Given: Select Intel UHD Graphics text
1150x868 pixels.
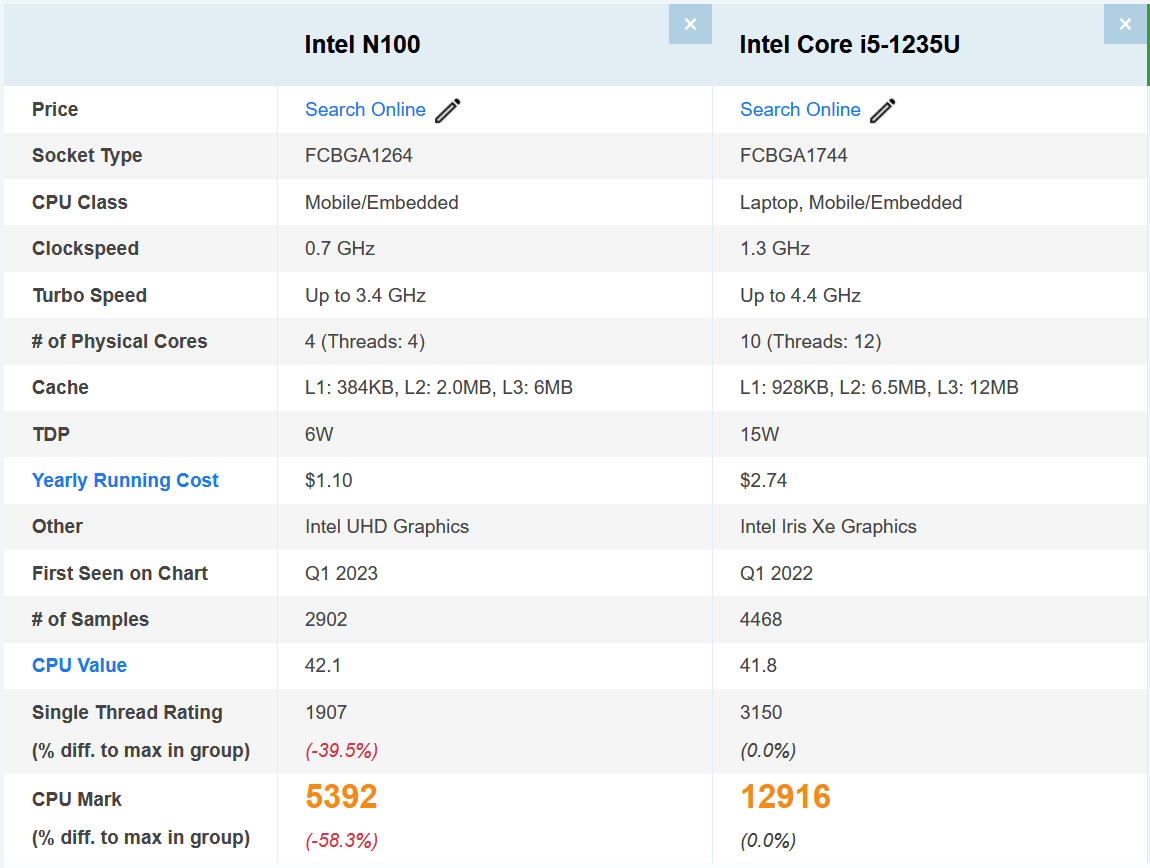Looking at the screenshot, I should click(x=387, y=527).
